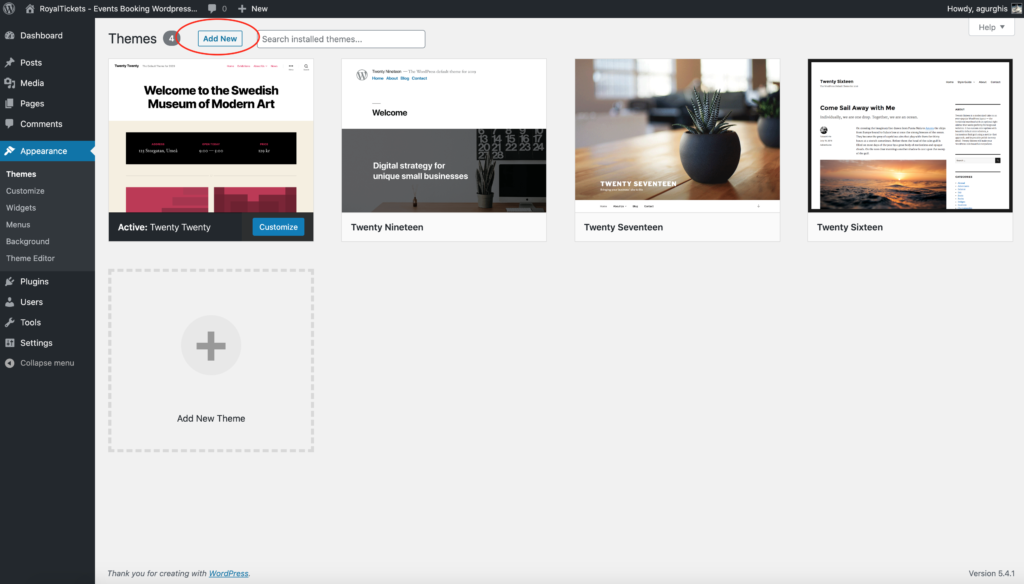This screenshot has width=1024, height=584.
Task: Click the Active: Twenty Twenty label
Action: point(164,227)
